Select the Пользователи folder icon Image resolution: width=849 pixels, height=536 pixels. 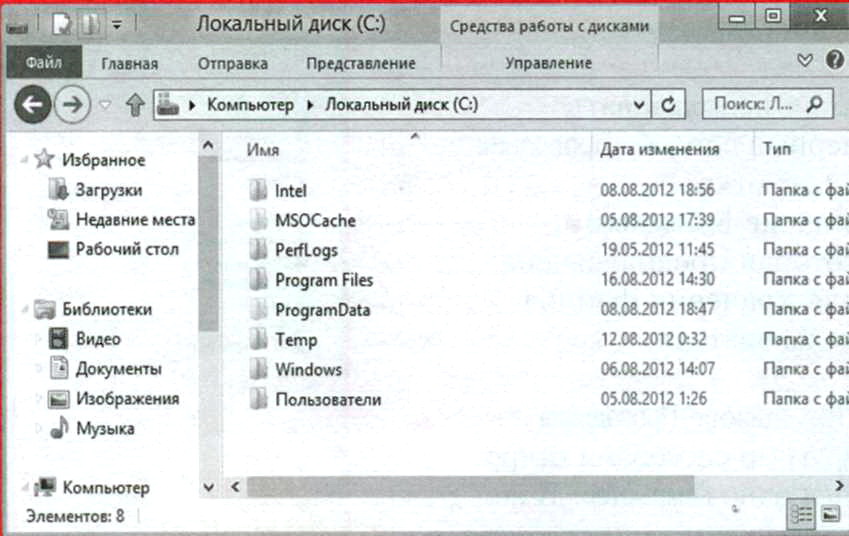click(x=258, y=399)
